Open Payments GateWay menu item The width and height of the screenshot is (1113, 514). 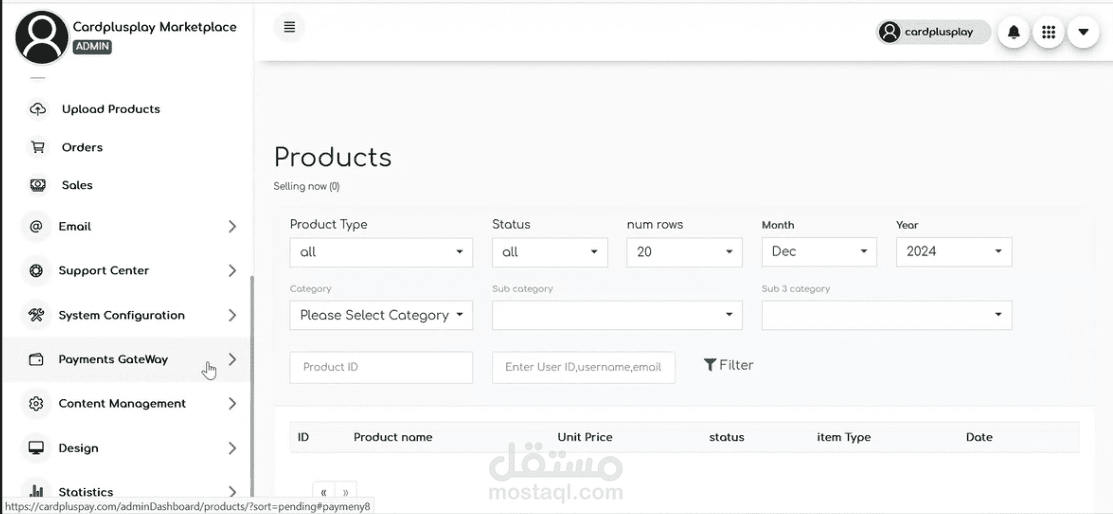click(113, 359)
